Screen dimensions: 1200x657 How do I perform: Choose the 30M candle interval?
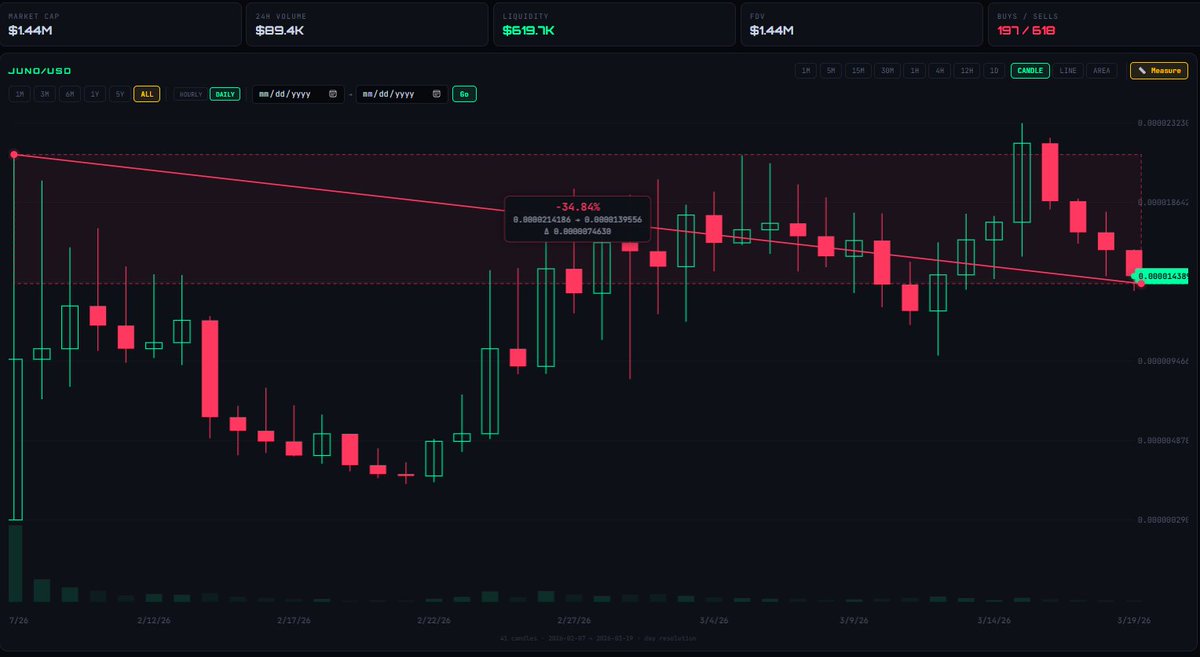886,71
